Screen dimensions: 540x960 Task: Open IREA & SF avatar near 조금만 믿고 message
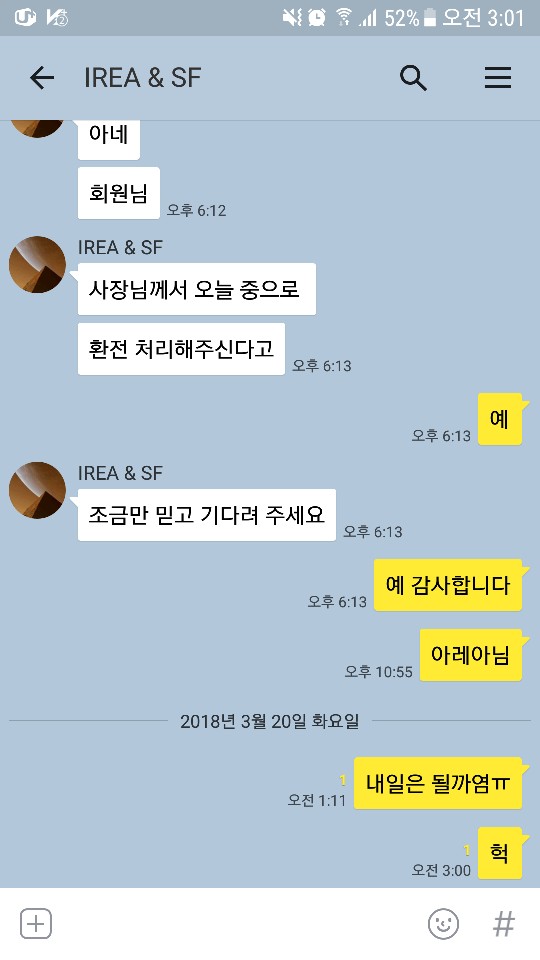pyautogui.click(x=37, y=490)
